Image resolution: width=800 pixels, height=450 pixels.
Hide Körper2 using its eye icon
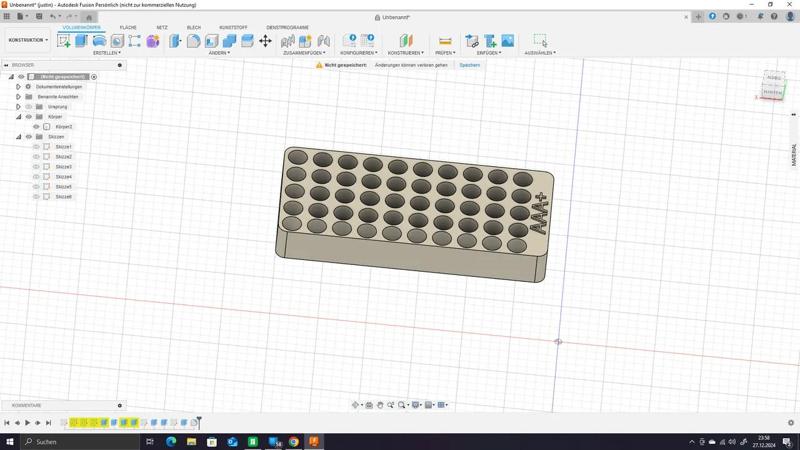tap(37, 127)
